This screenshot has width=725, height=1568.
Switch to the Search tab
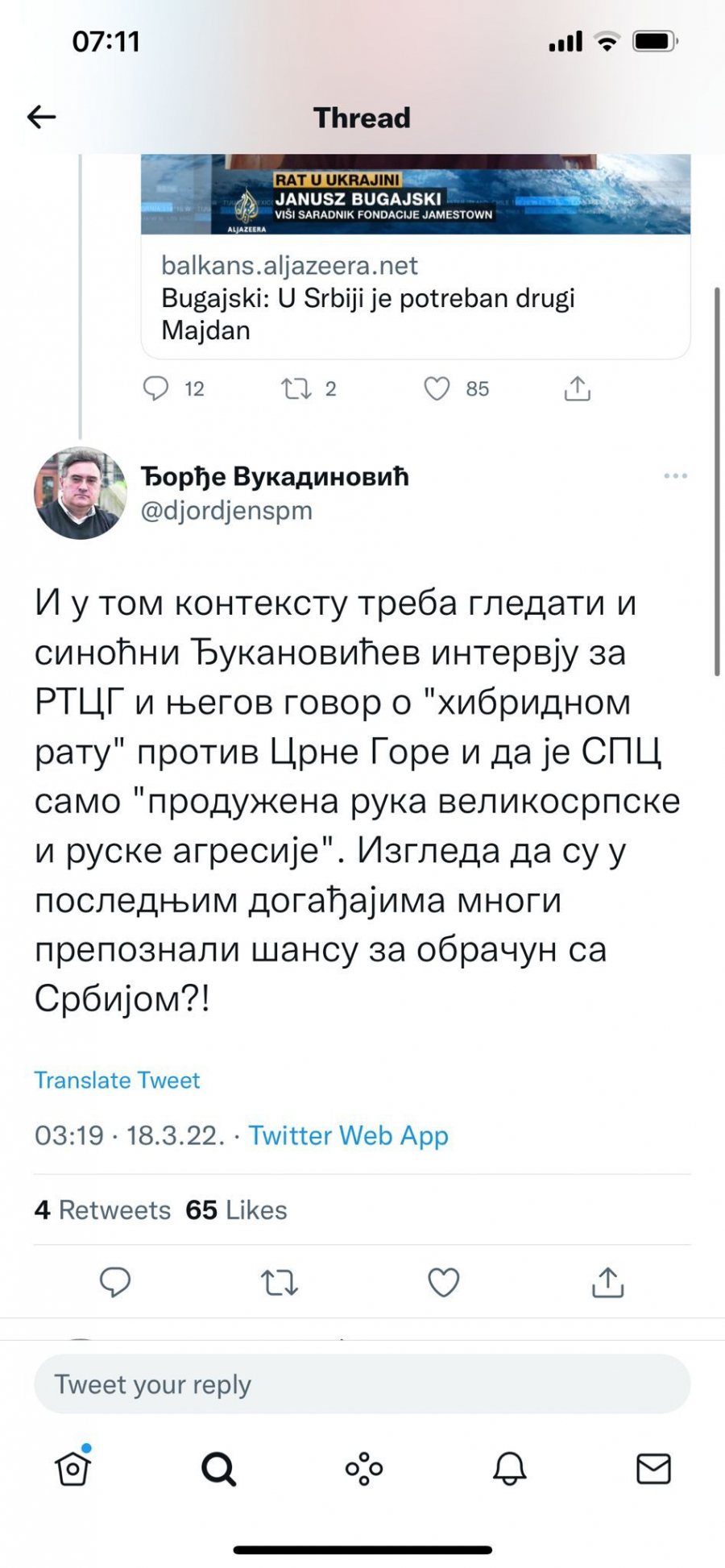pyautogui.click(x=218, y=1469)
